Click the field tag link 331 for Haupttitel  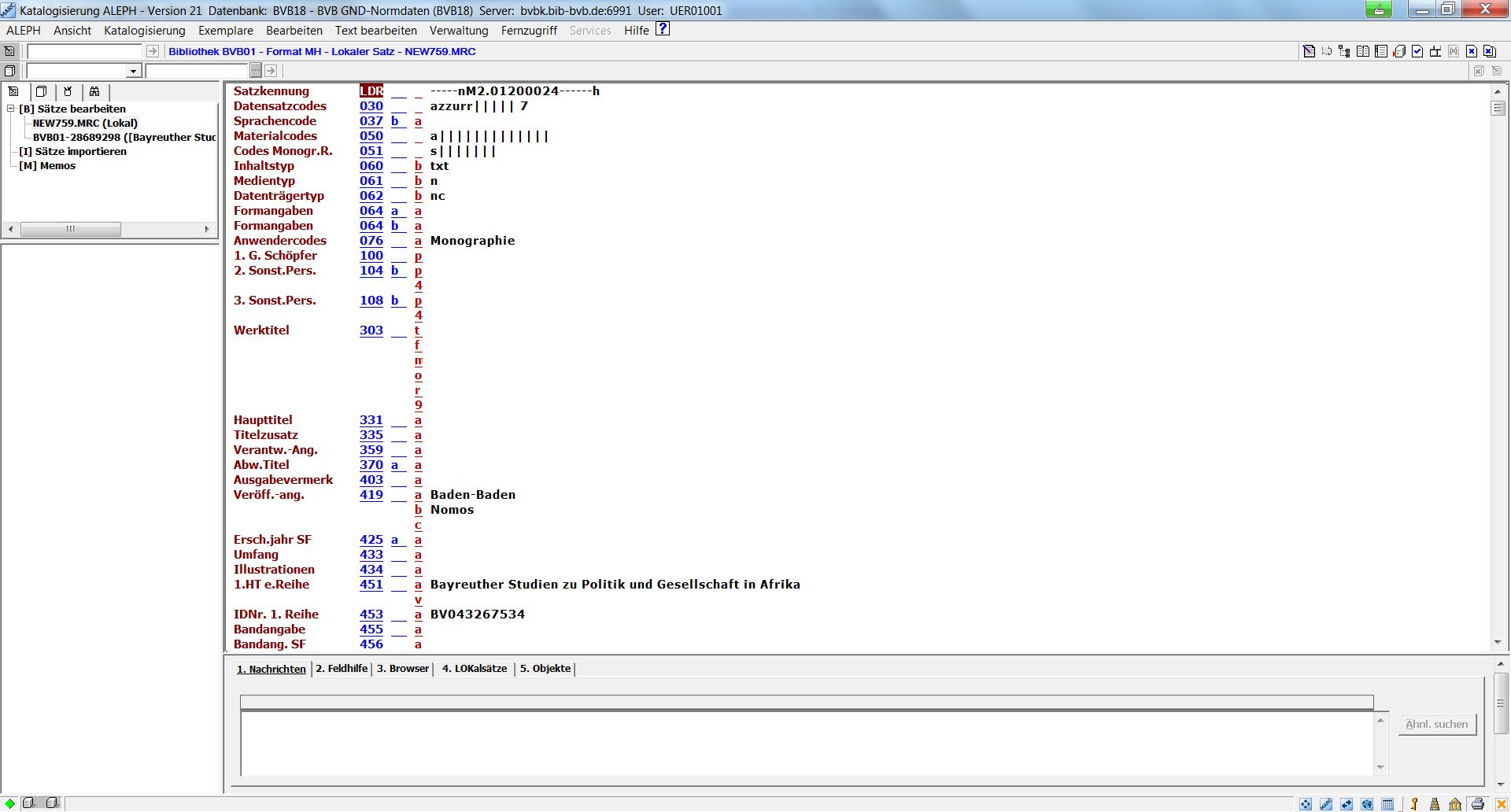371,420
